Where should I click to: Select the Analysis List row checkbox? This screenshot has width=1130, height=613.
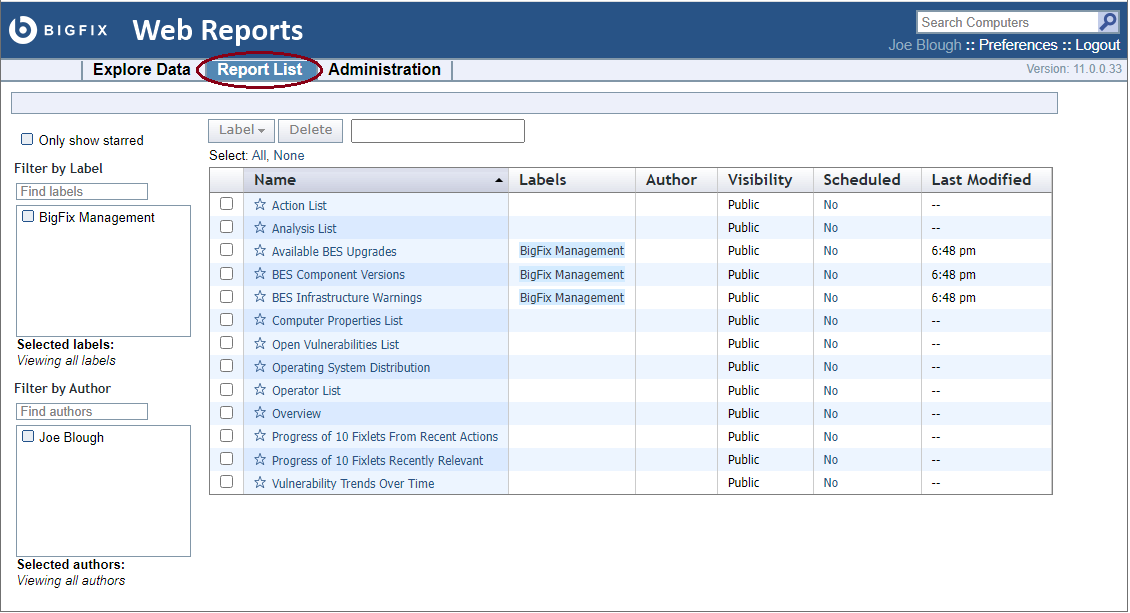pyautogui.click(x=226, y=227)
